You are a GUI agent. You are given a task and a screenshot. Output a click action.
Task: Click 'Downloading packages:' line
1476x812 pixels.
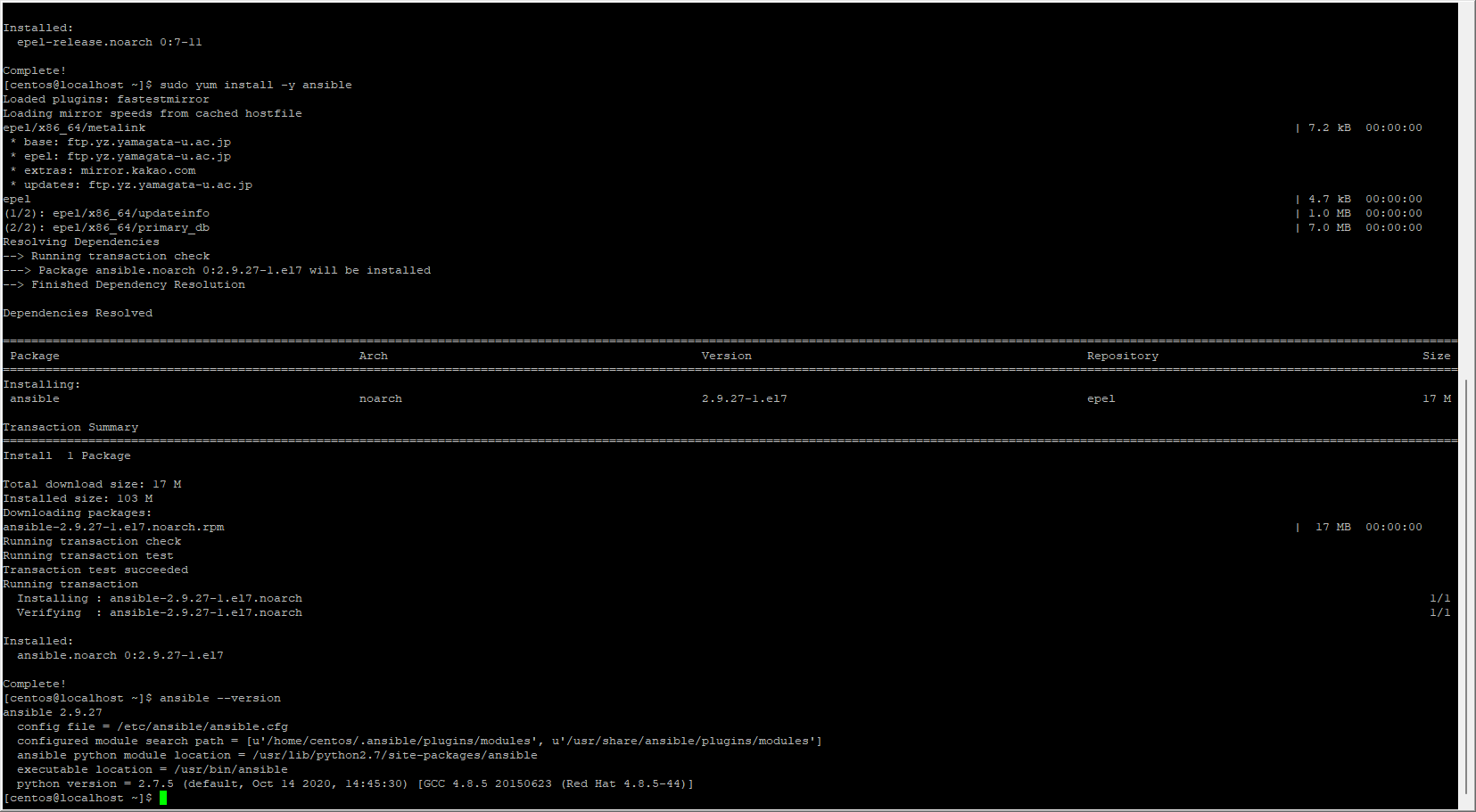78,513
